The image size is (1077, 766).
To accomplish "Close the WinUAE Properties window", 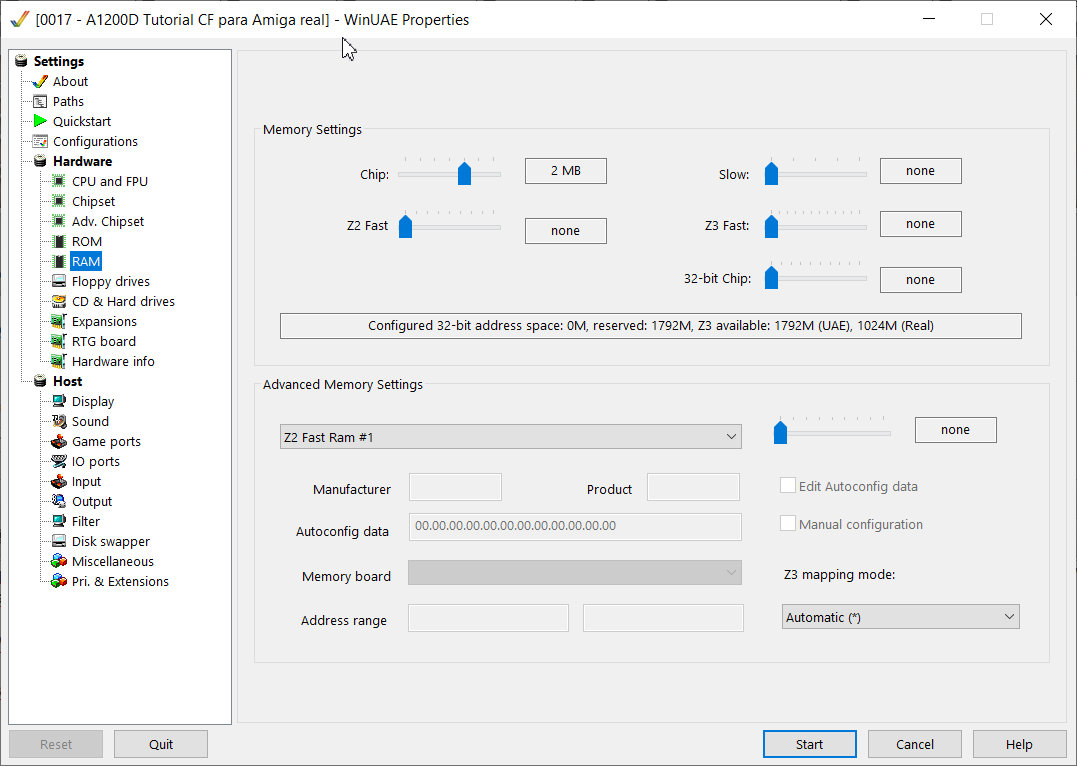I will click(1045, 19).
